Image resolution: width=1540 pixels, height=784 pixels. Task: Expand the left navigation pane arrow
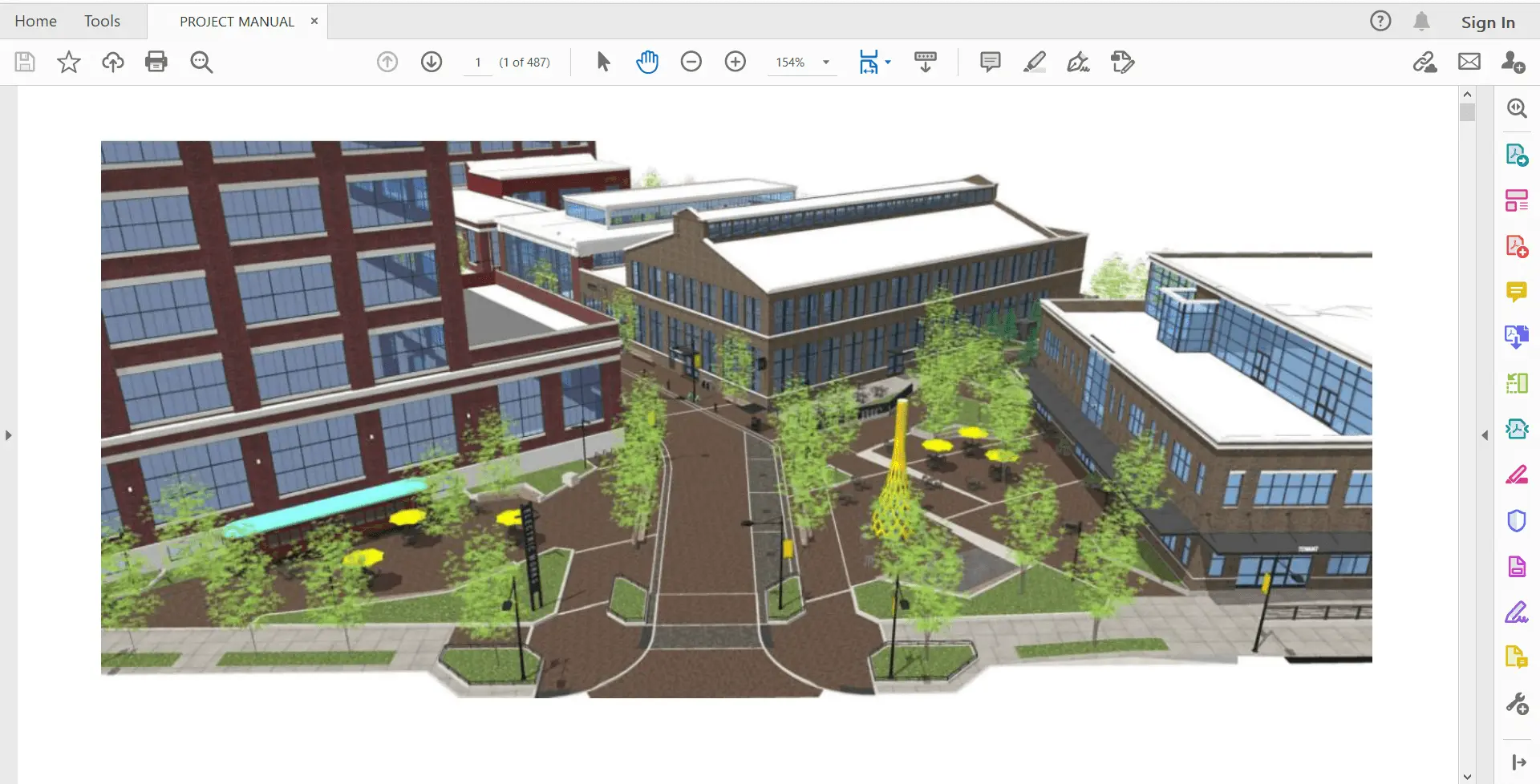(8, 435)
